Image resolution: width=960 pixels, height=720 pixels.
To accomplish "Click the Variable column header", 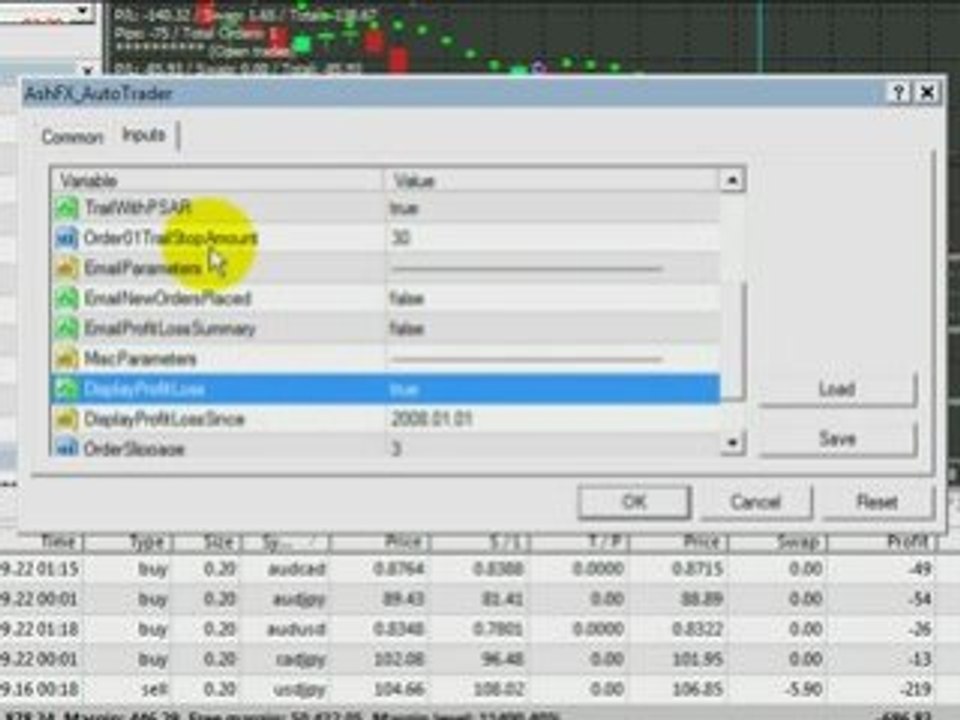I will (x=217, y=181).
